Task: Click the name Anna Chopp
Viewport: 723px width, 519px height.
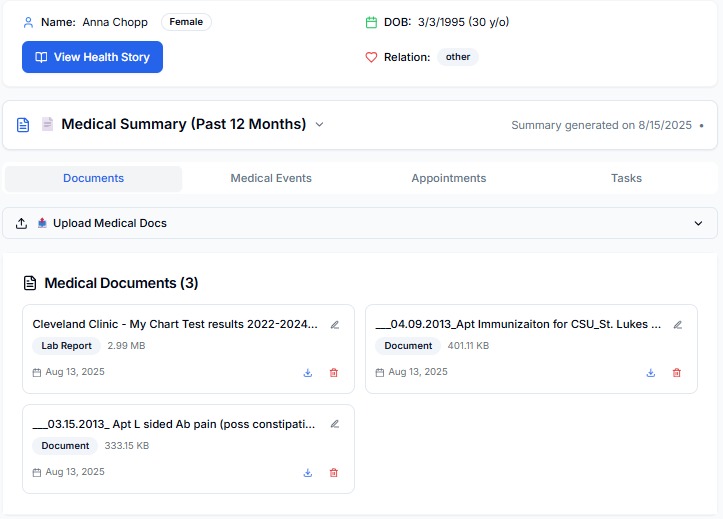Action: (115, 22)
